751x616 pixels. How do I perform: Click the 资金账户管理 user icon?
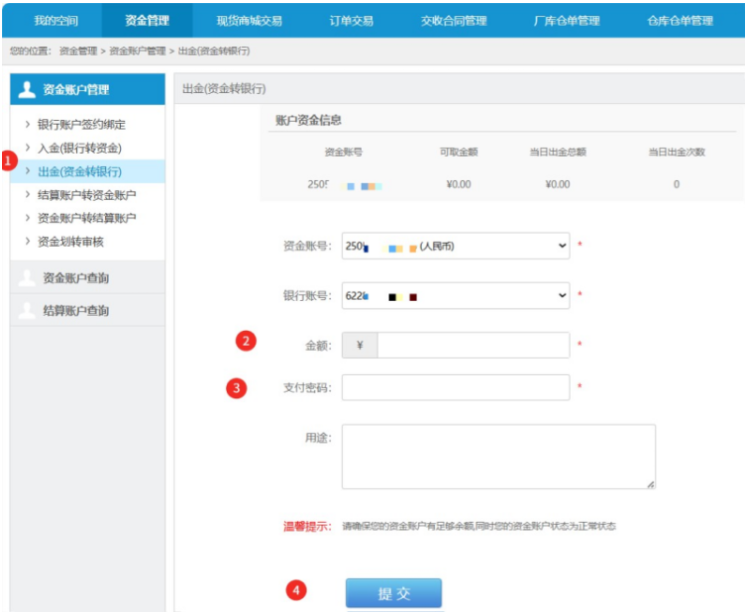(27, 90)
